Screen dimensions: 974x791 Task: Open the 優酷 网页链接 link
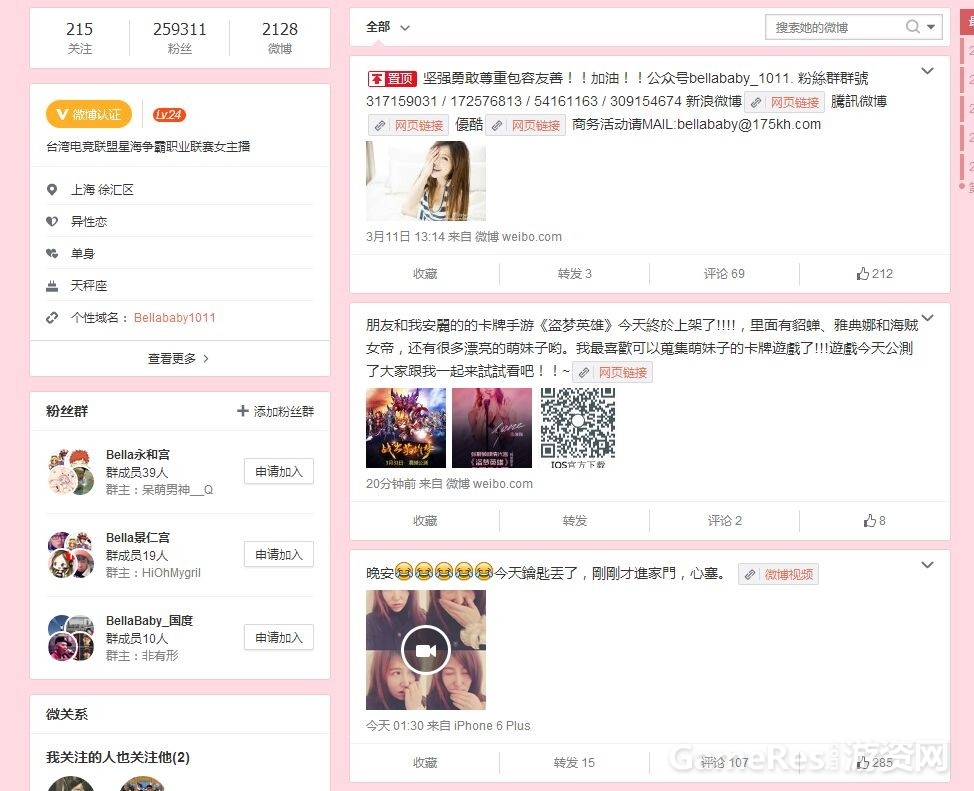525,126
